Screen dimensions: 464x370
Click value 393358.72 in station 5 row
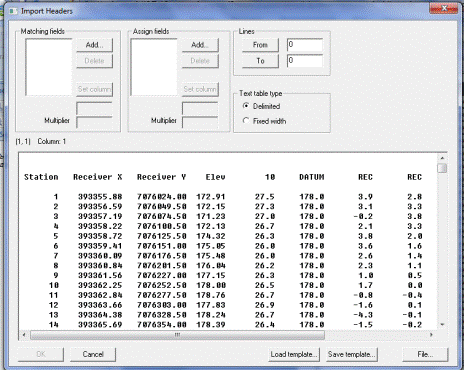tap(100, 236)
